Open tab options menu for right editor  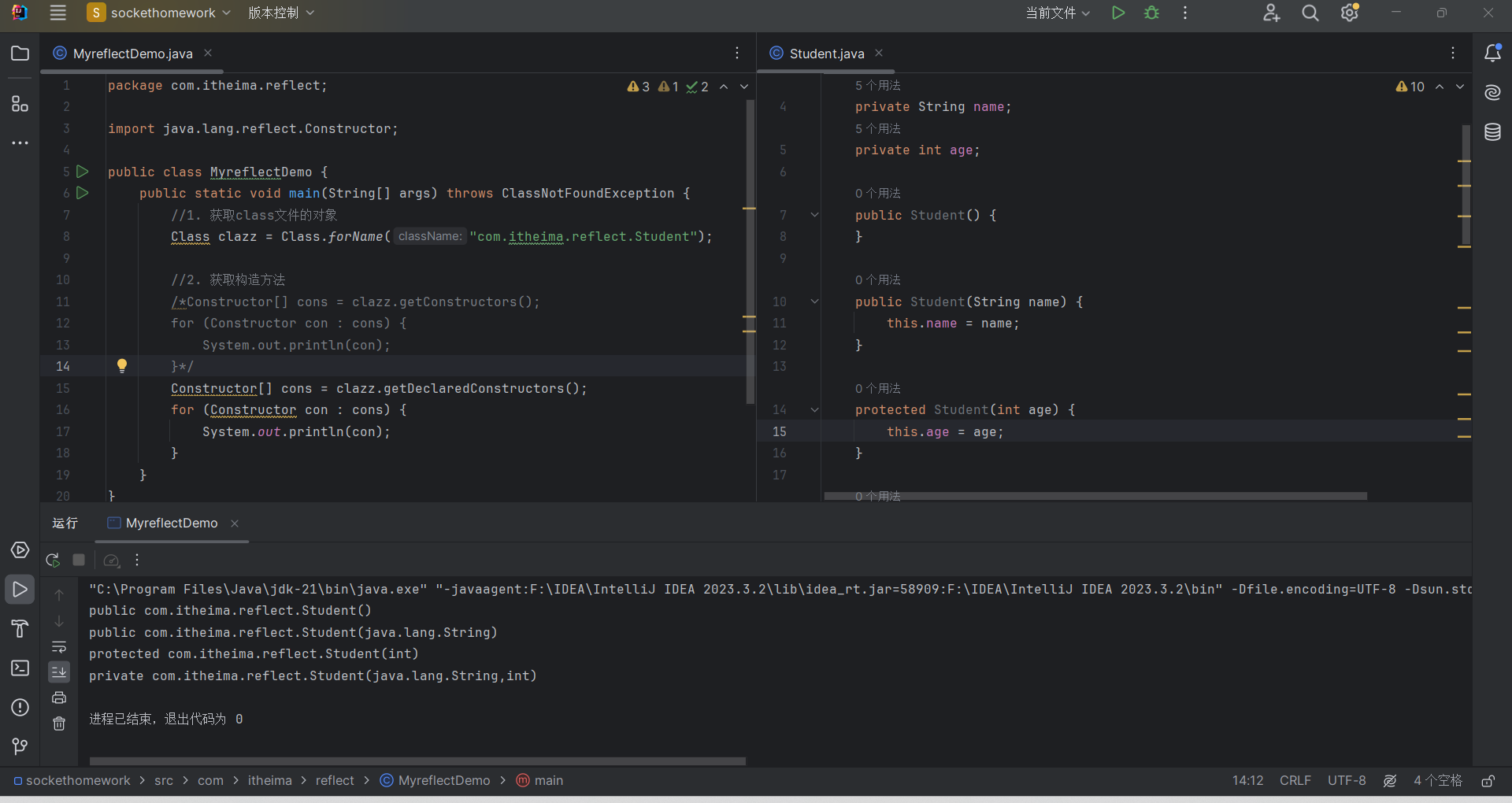tap(1453, 53)
